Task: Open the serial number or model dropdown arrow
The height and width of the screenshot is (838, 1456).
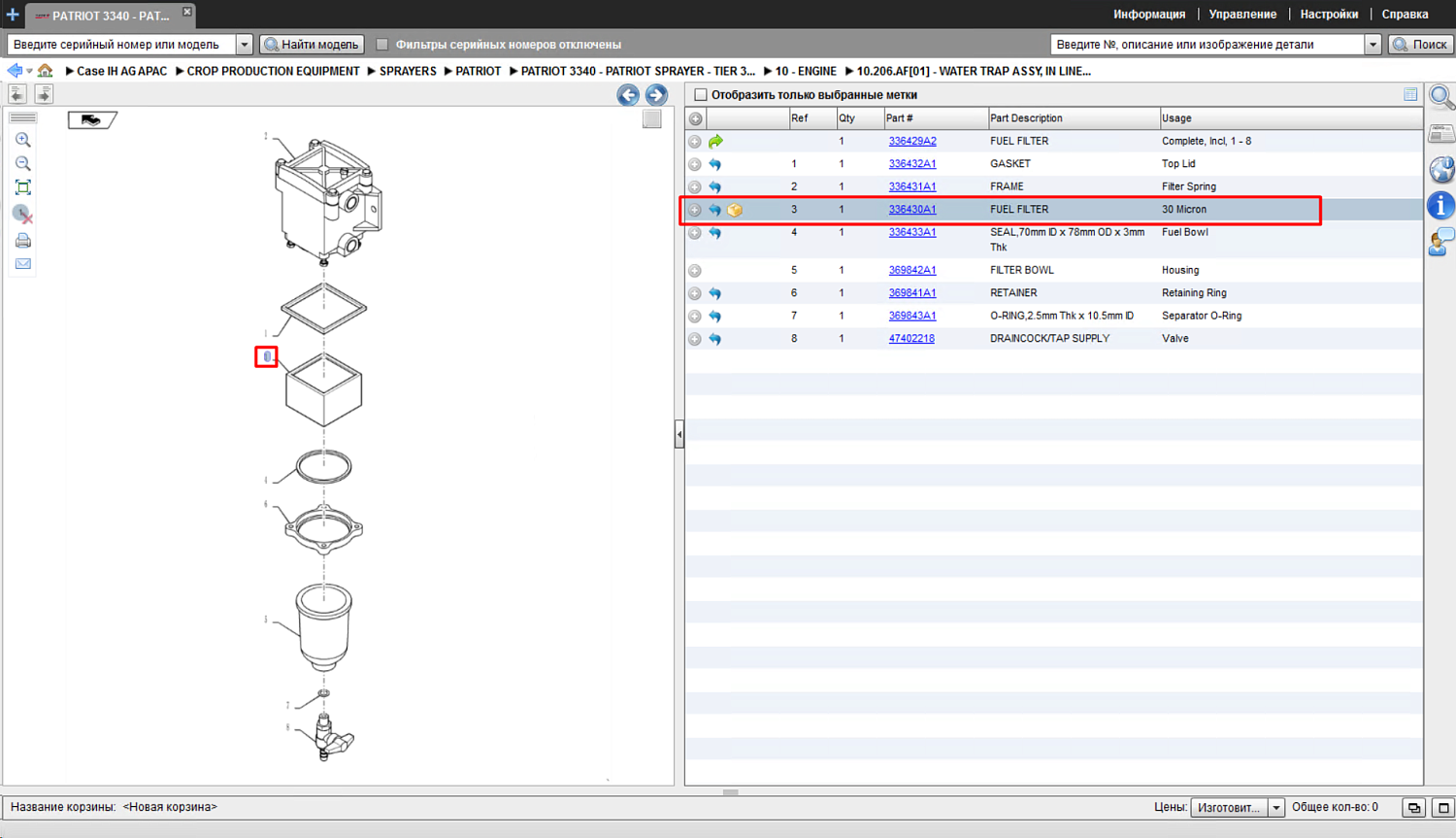Action: (244, 45)
